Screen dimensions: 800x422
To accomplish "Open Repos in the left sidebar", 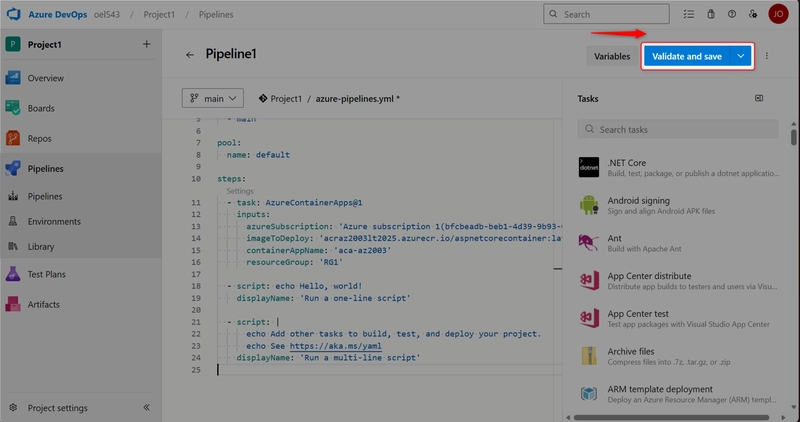I will click(x=40, y=139).
